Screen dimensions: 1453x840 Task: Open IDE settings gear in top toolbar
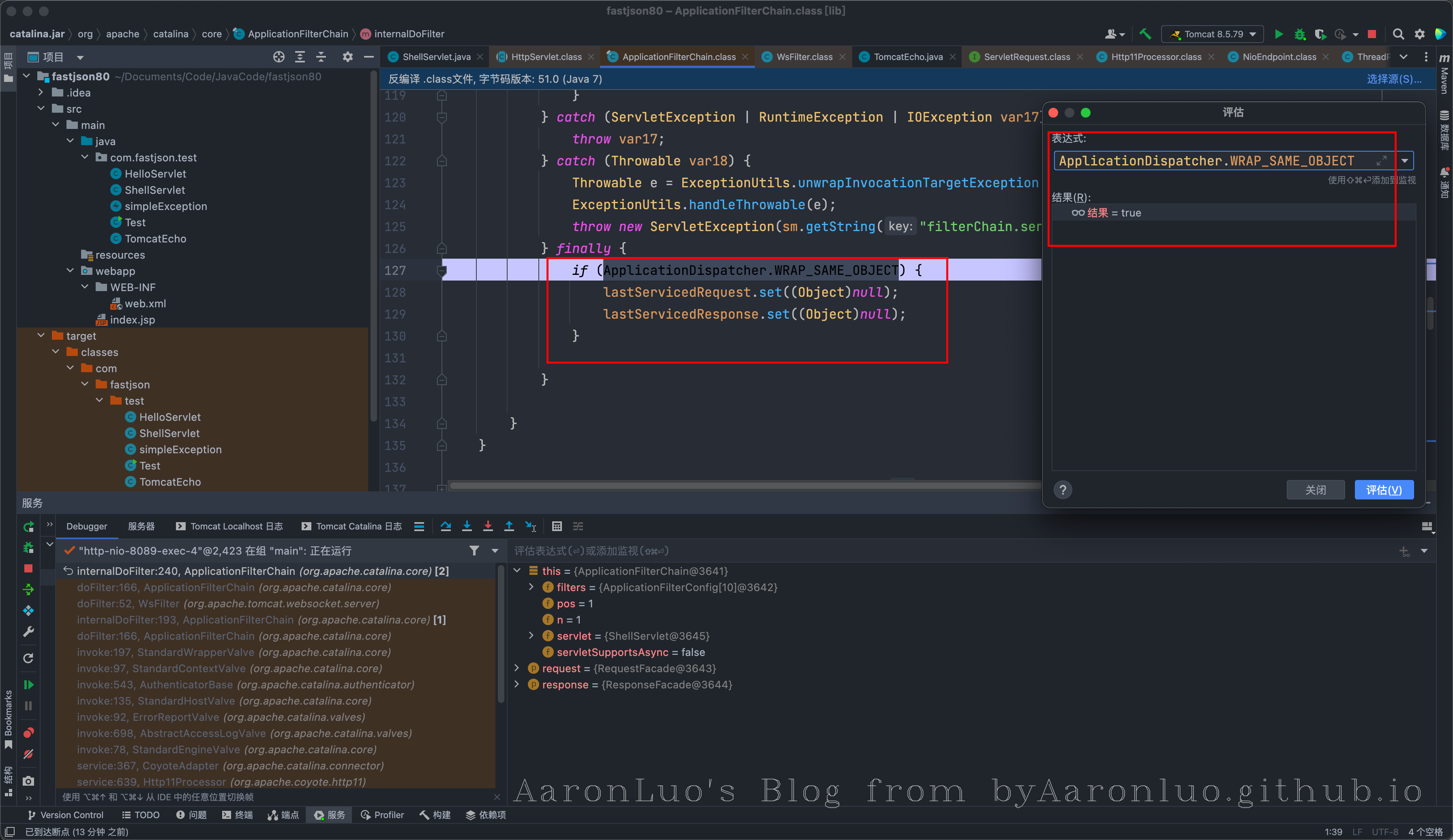coord(1420,34)
